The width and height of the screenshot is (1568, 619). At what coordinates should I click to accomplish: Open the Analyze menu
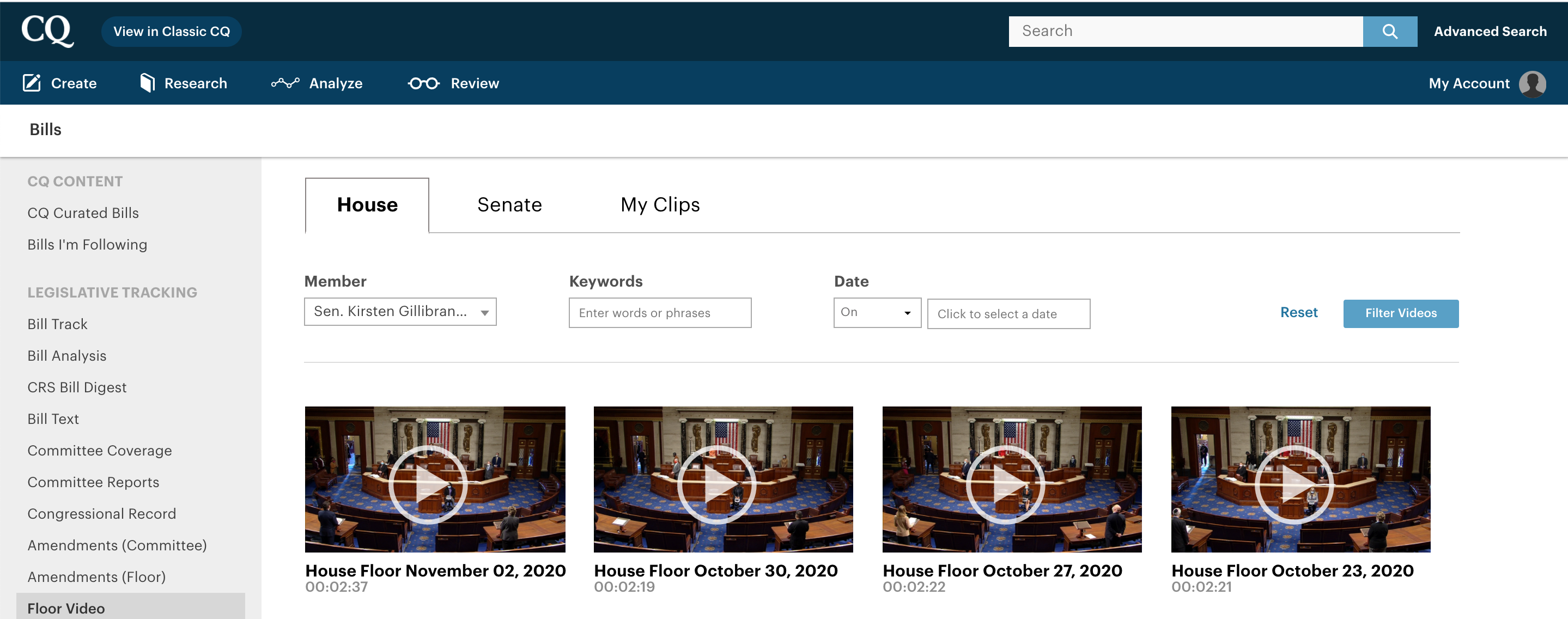[317, 83]
